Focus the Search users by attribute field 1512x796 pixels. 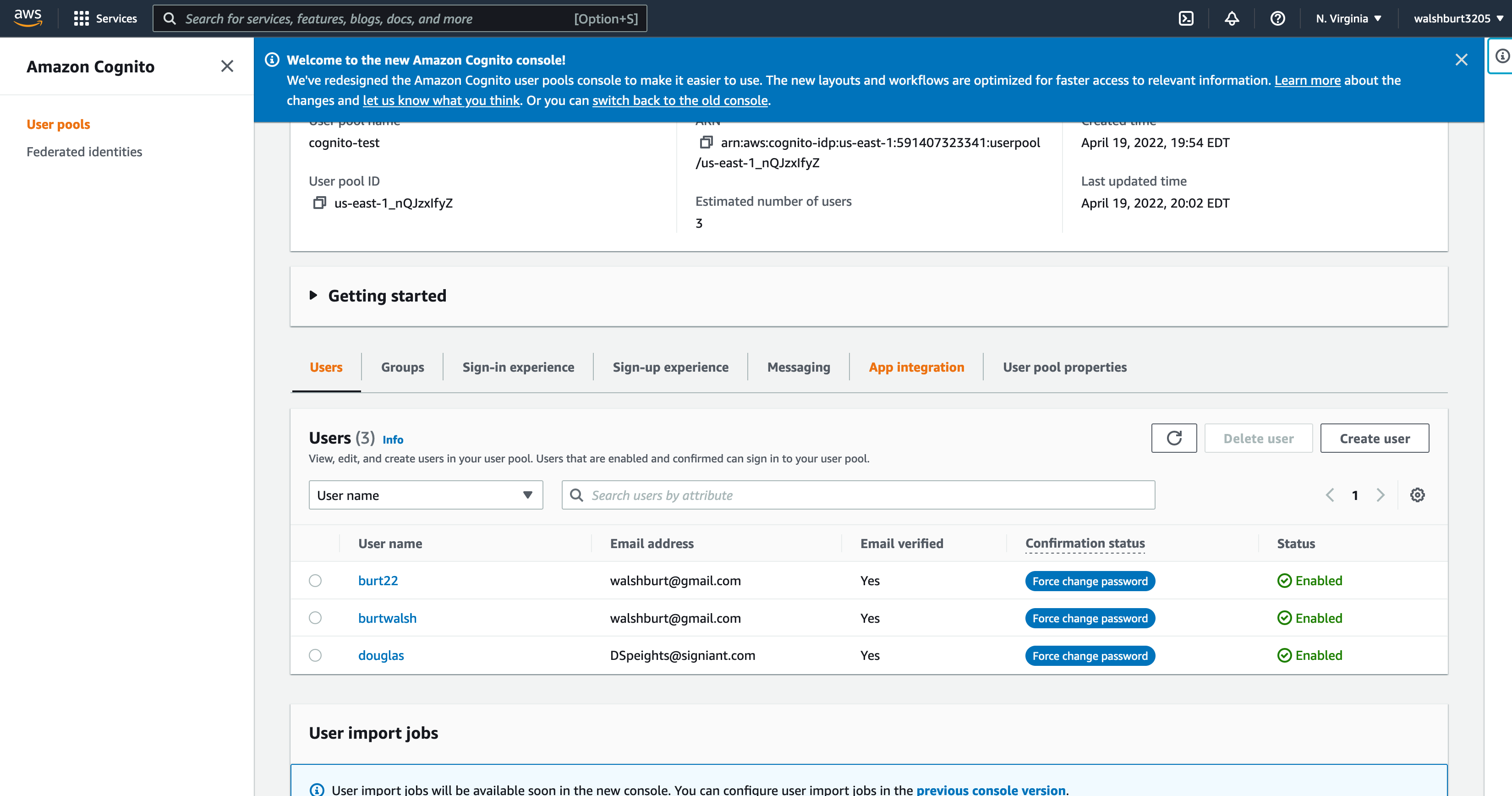[x=858, y=495]
